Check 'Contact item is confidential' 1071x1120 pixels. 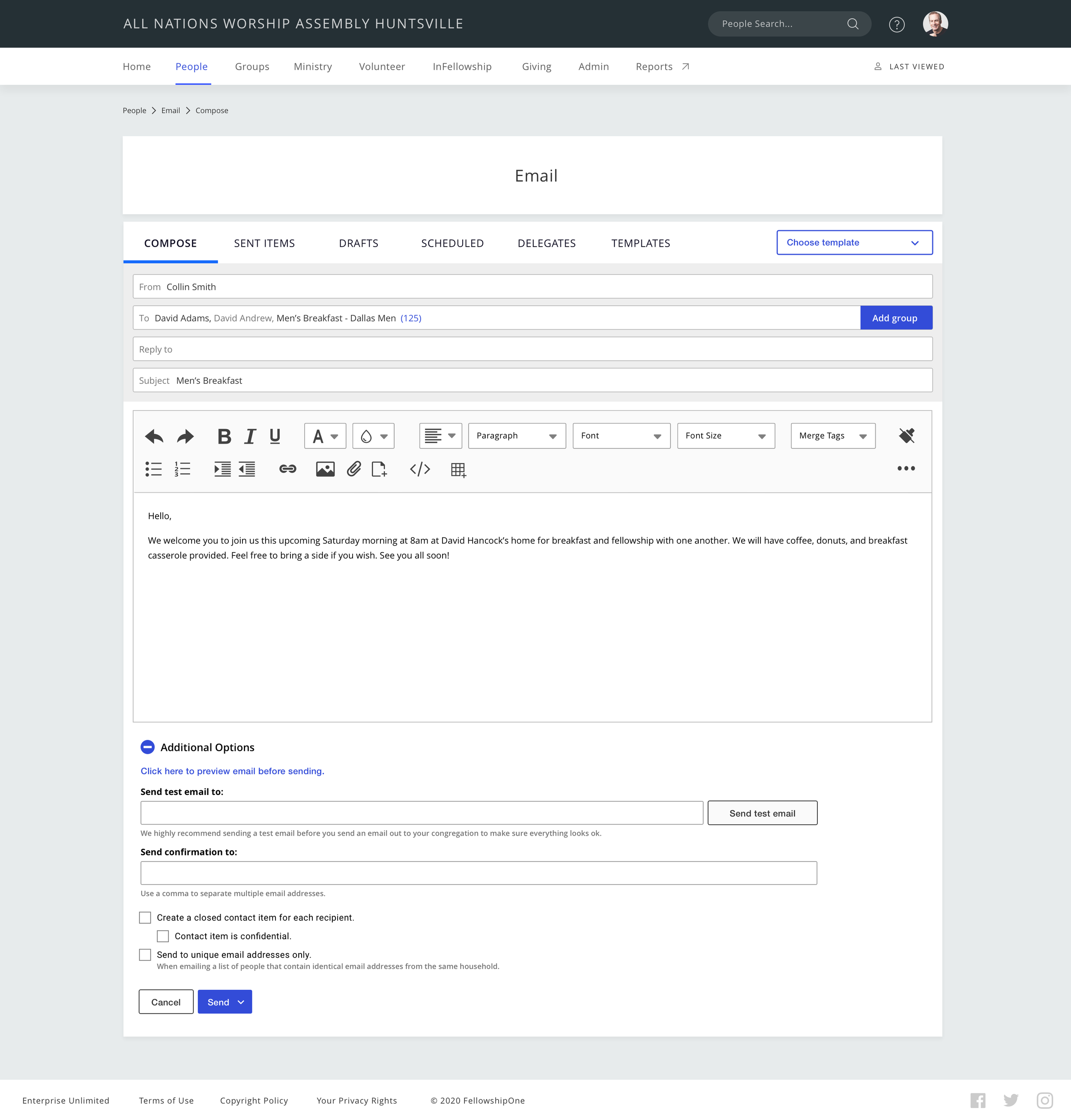(163, 935)
